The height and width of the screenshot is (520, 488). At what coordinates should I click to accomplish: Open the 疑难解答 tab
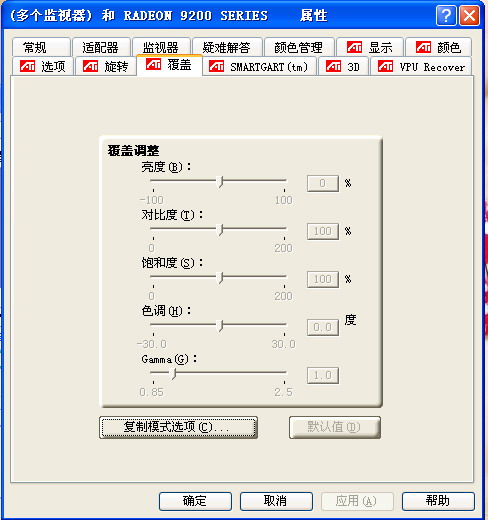[x=227, y=47]
